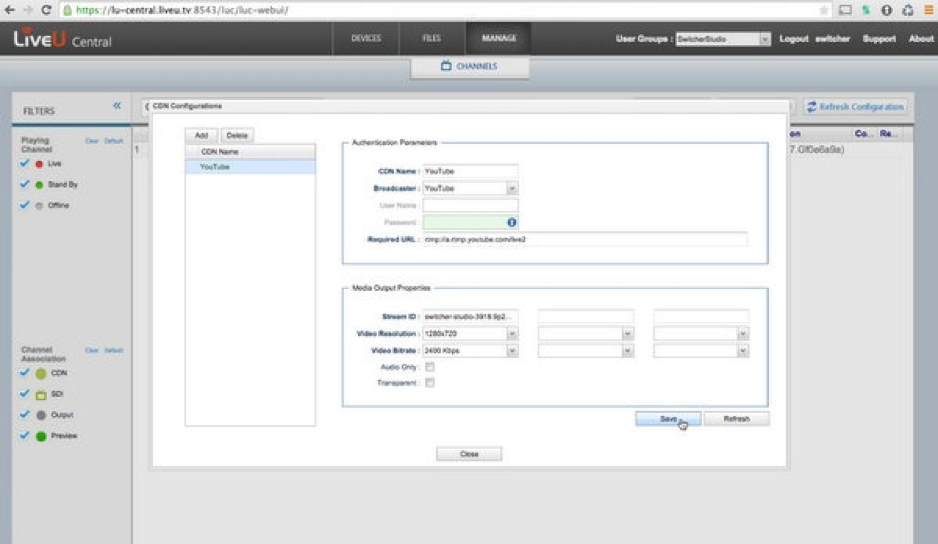Switch to the Manage tab
The height and width of the screenshot is (544, 938).
click(x=499, y=38)
